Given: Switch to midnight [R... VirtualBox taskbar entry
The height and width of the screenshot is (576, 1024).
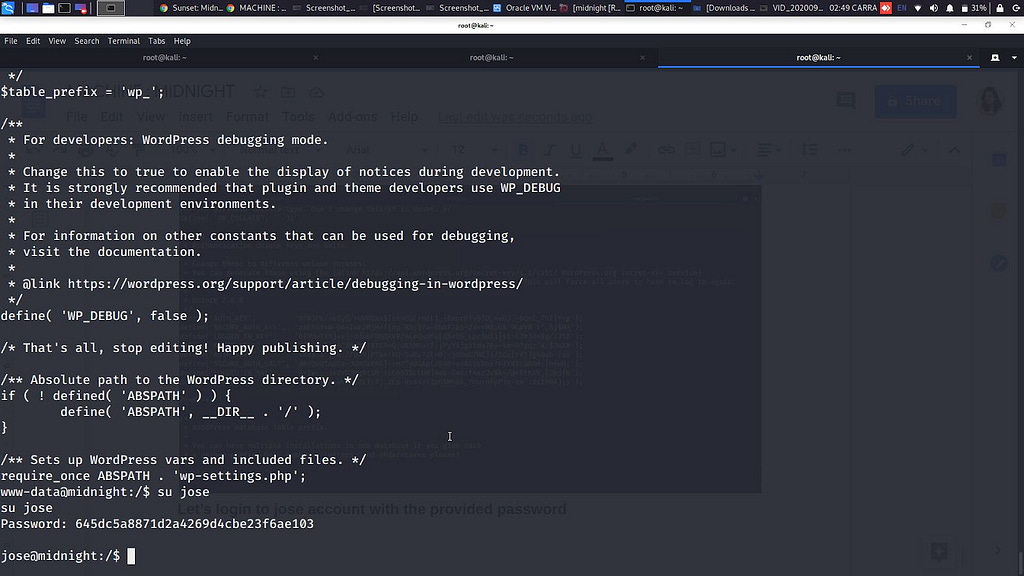Looking at the screenshot, I should coord(590,8).
